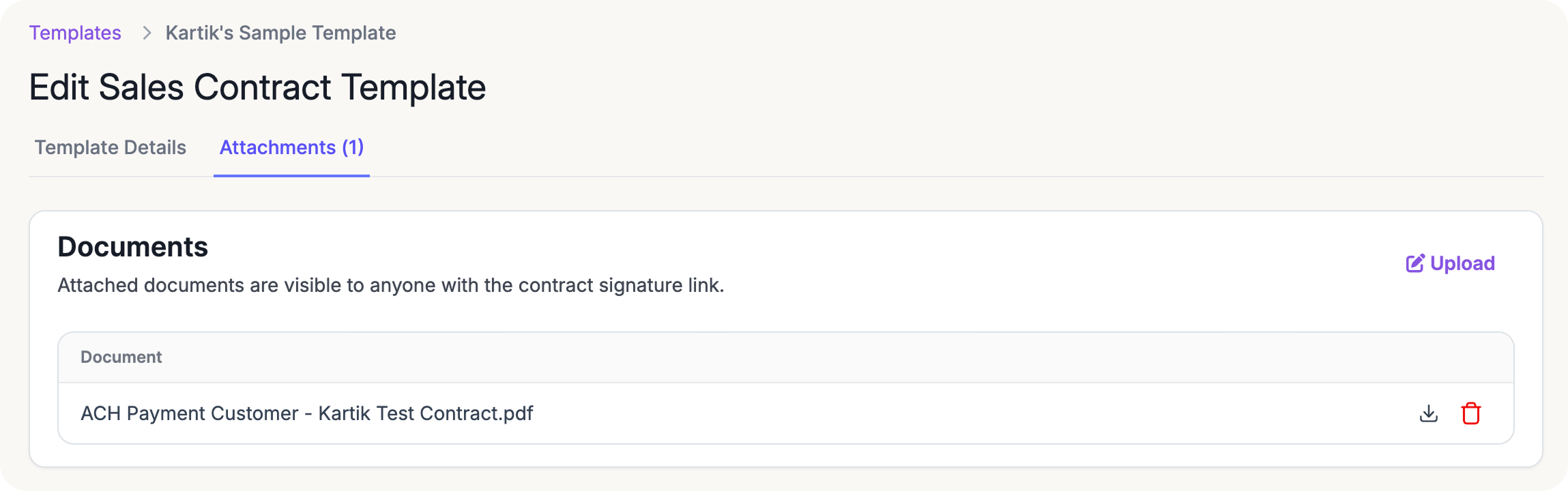This screenshot has width=1568, height=491.
Task: Click the attached documents visibility notice
Action: 390,285
